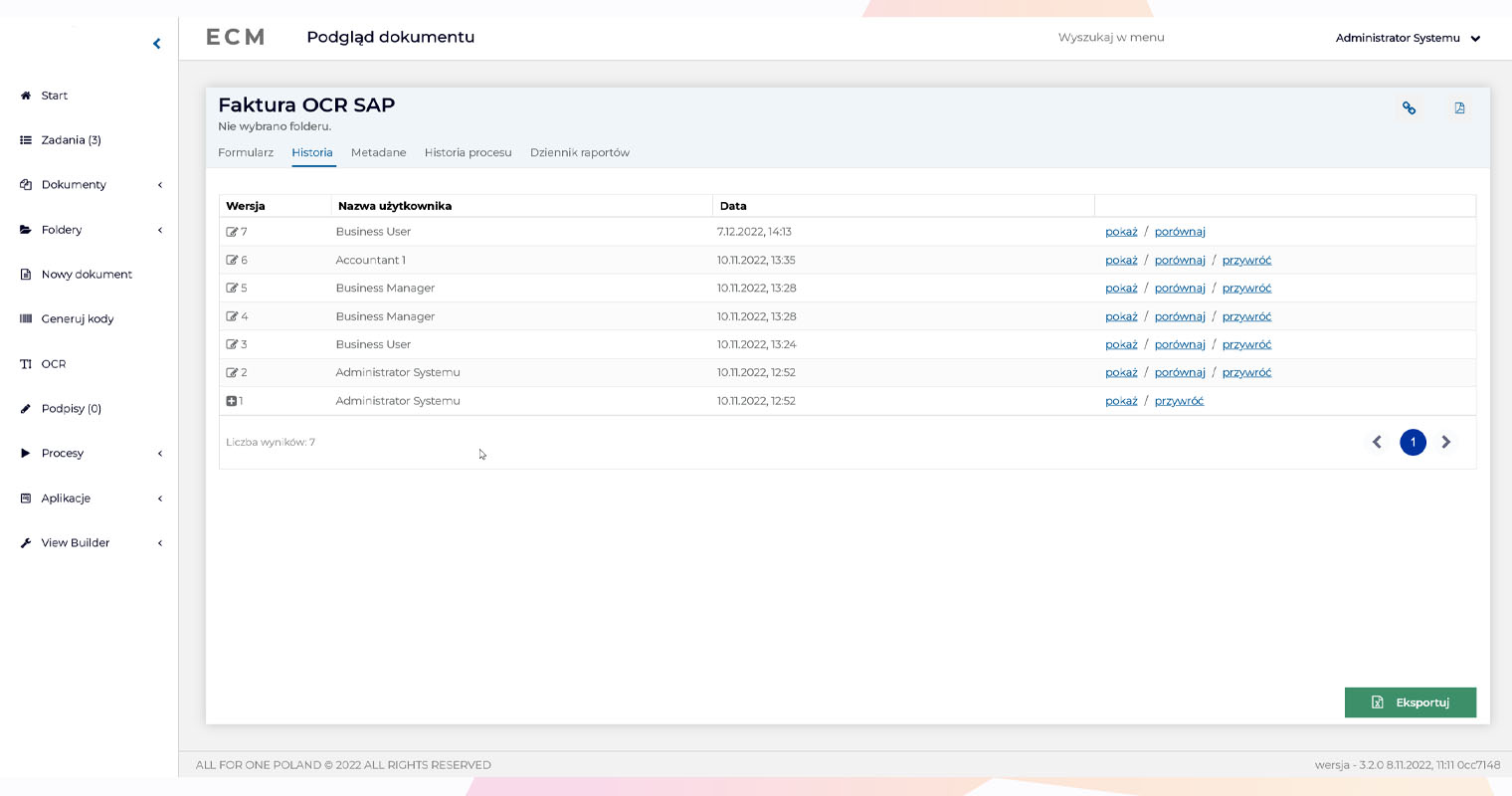Click przywróć link for version 6
Screen dimensions: 1512x796
tap(1246, 261)
